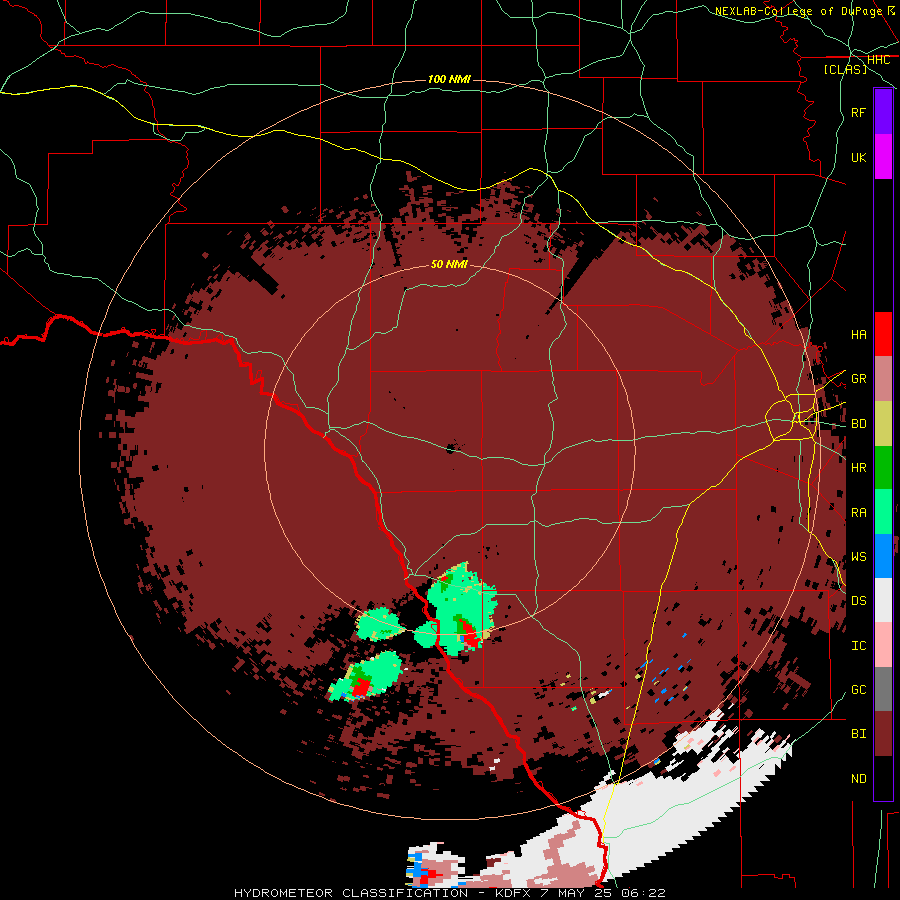The width and height of the screenshot is (900, 900).
Task: Click the IC light pink legend swatch
Action: click(x=883, y=645)
